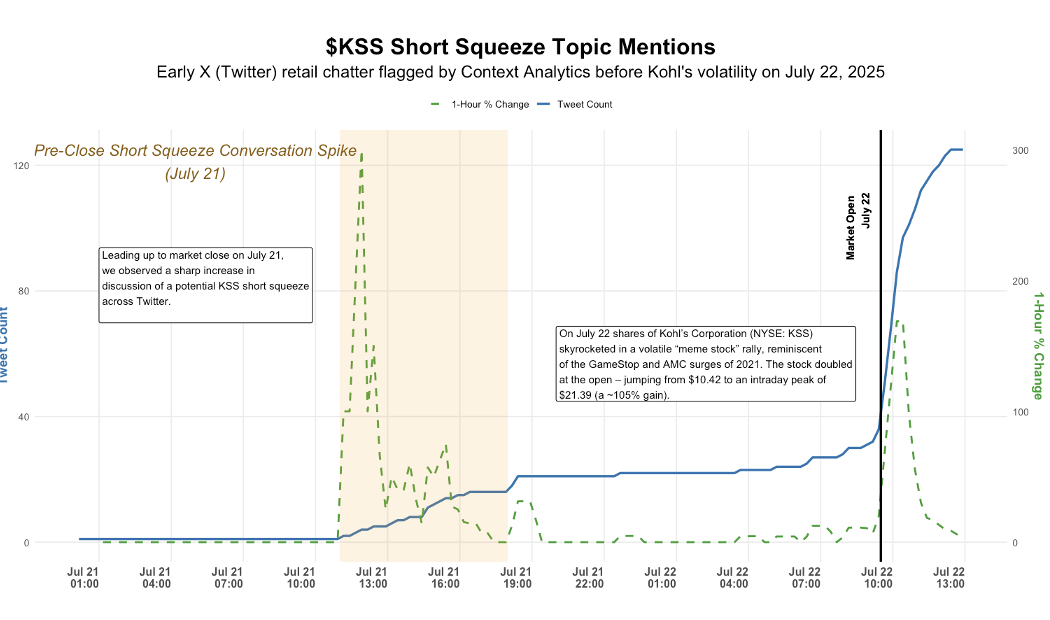Click the "1-Hour % Change" right axis title

[x=1038, y=345]
